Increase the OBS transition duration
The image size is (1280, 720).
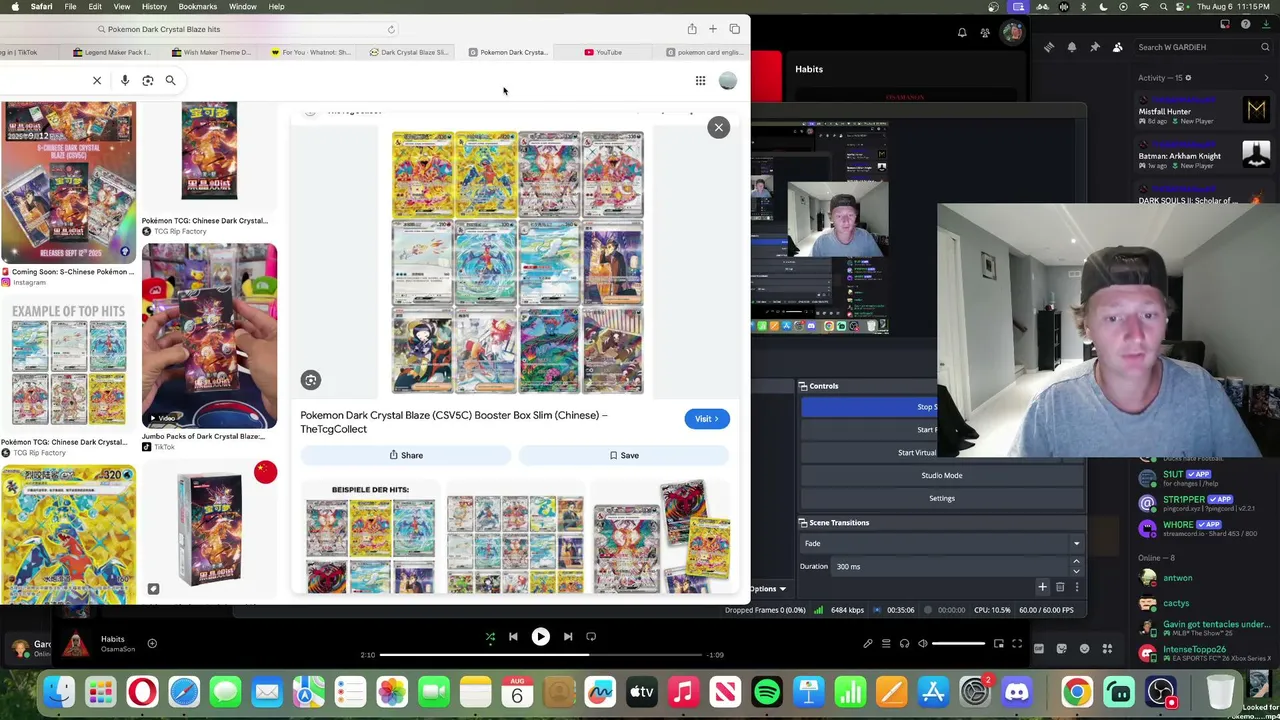(x=1076, y=562)
